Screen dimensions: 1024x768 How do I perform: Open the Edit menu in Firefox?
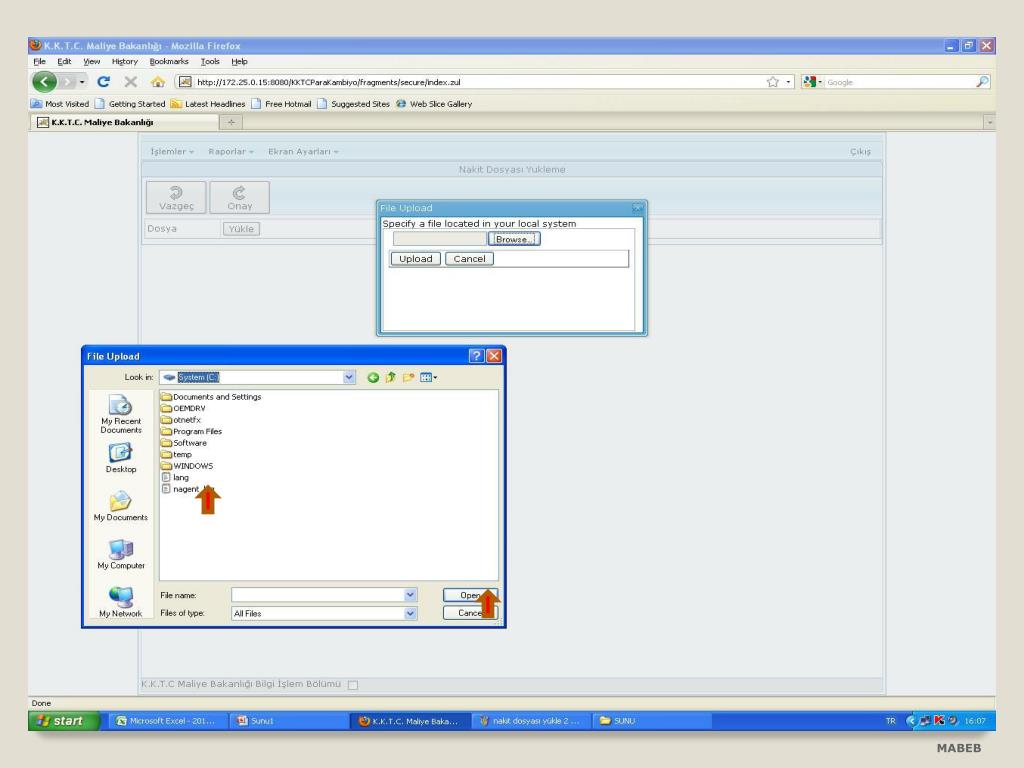pyautogui.click(x=64, y=61)
